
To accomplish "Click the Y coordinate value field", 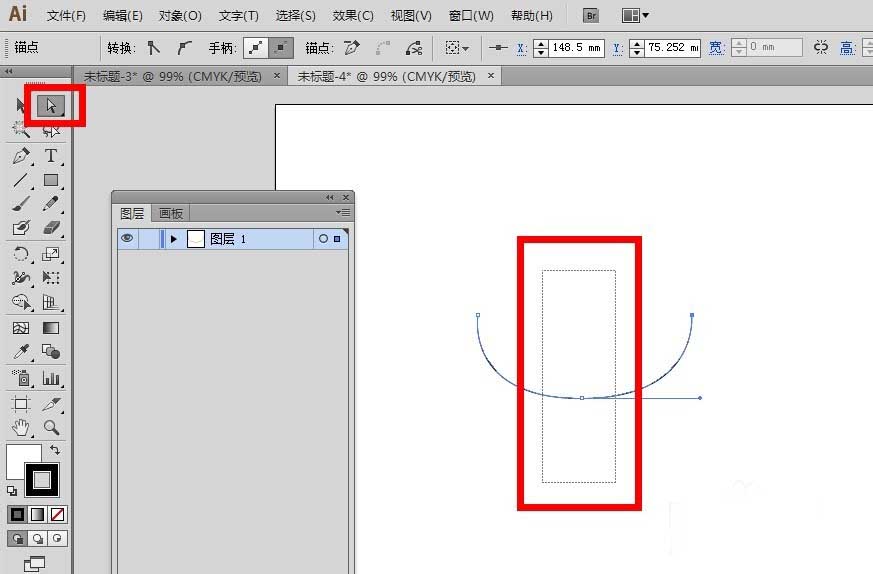I will (x=673, y=48).
